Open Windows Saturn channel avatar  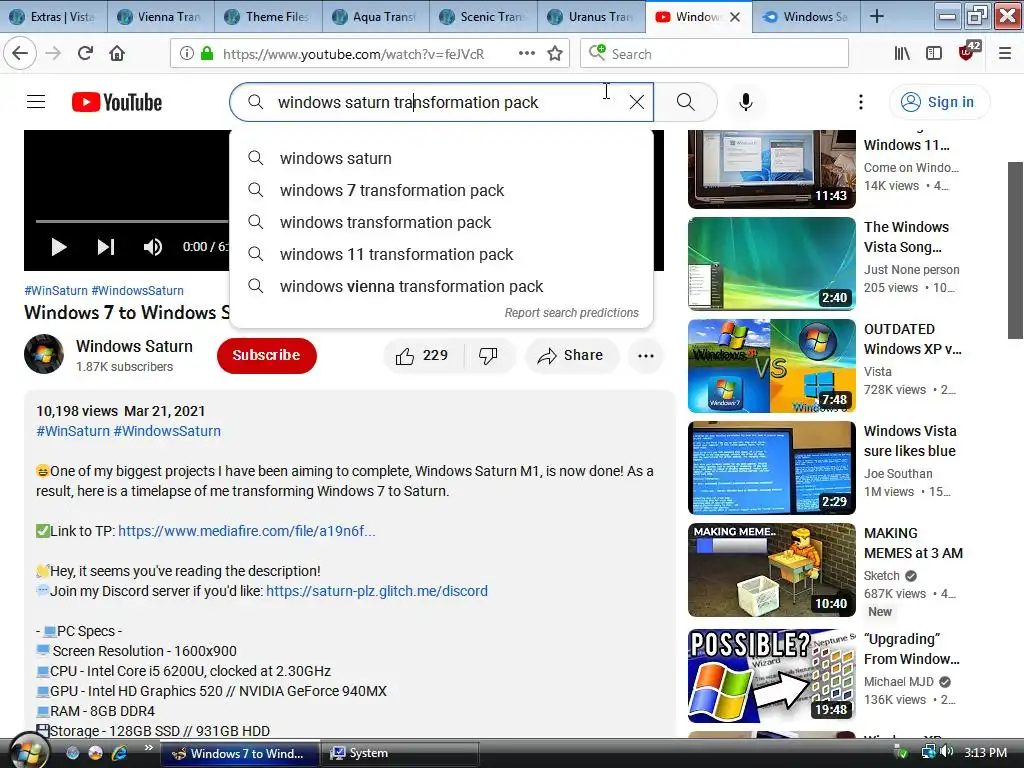click(44, 354)
